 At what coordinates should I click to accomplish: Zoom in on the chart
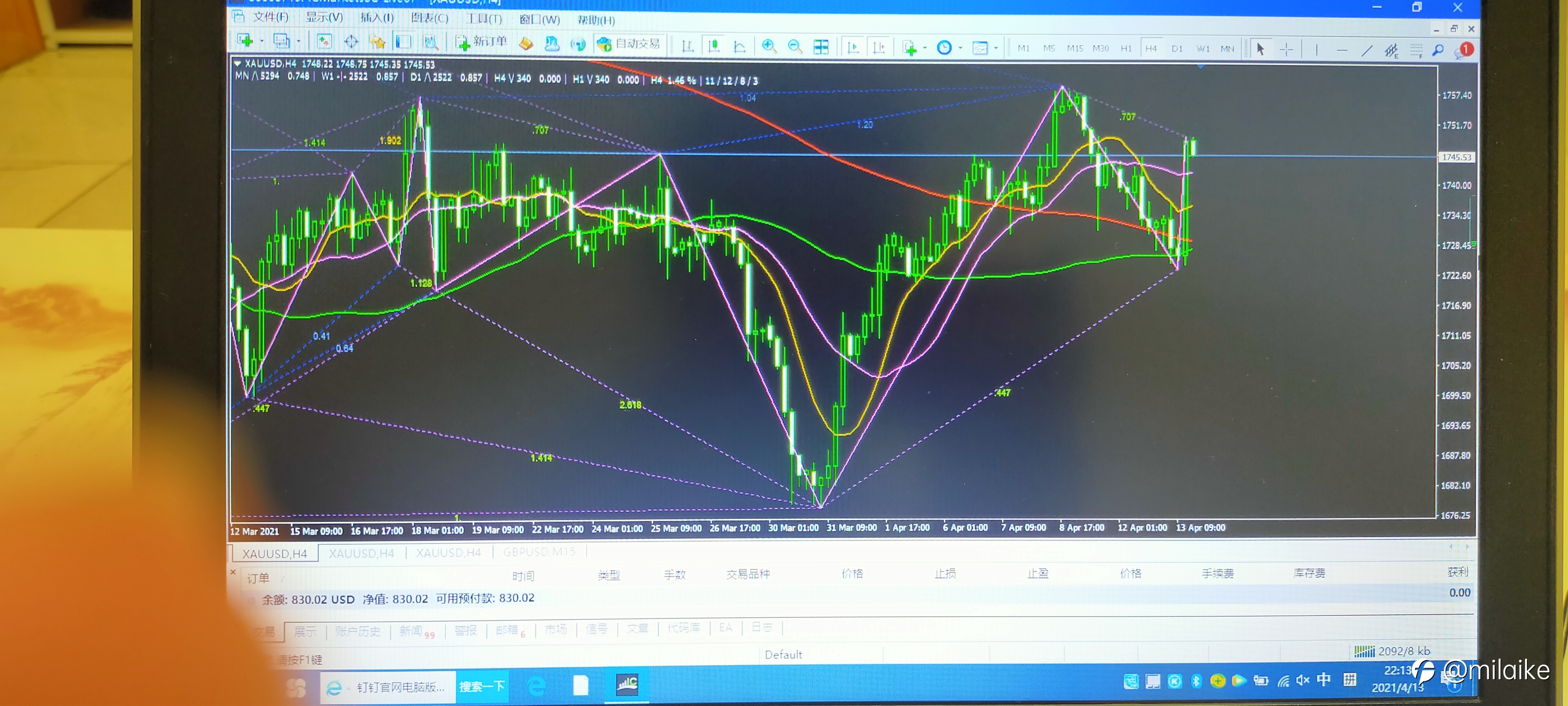pos(769,46)
